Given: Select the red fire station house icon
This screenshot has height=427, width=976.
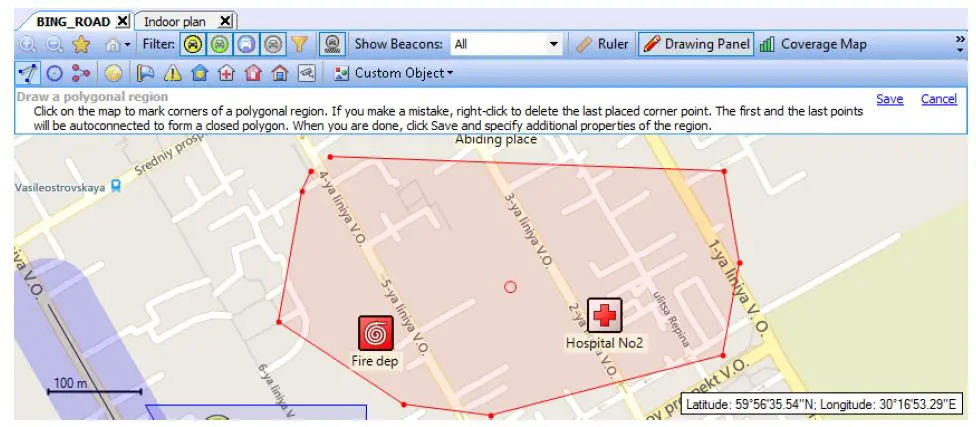Looking at the screenshot, I should pyautogui.click(x=253, y=74).
